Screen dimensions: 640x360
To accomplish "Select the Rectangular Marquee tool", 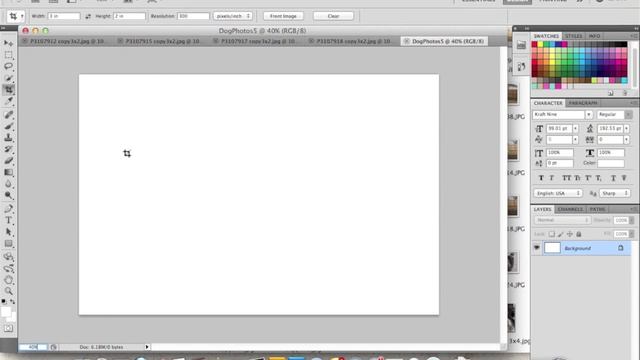I will click(8, 55).
